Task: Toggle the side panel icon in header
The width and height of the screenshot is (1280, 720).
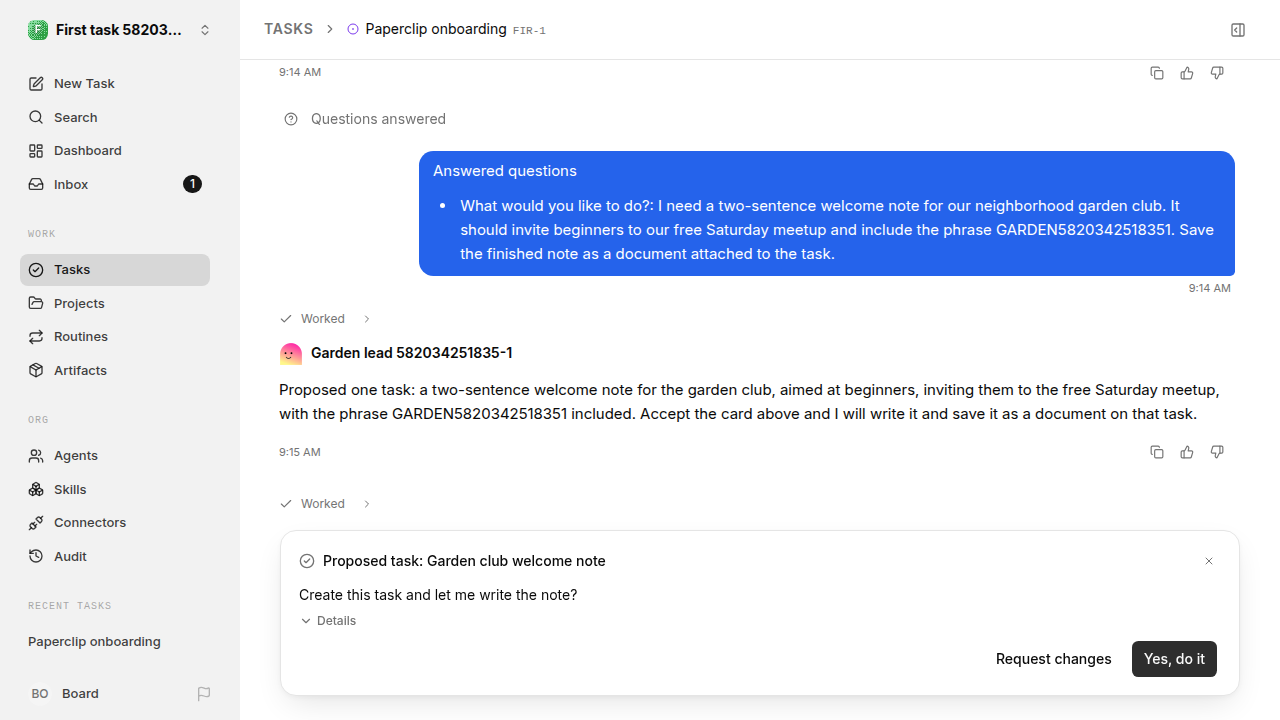Action: click(x=1238, y=30)
